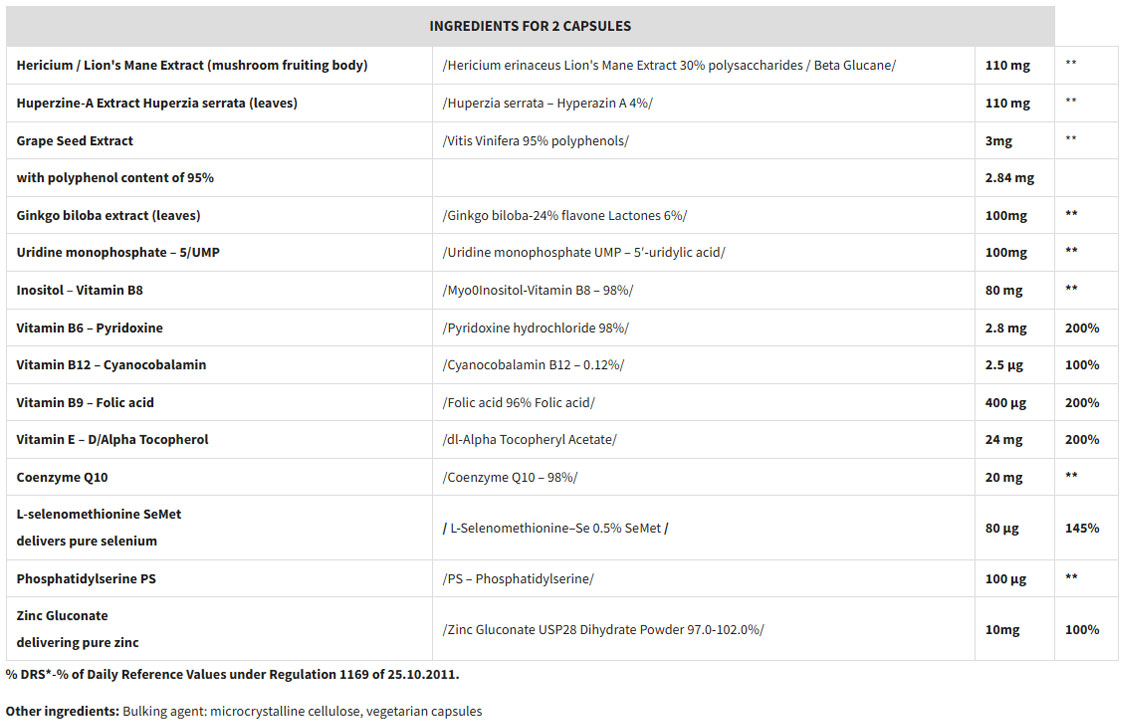Select the 10mg zinc amount cell
The height and width of the screenshot is (725, 1125).
tap(1001, 629)
